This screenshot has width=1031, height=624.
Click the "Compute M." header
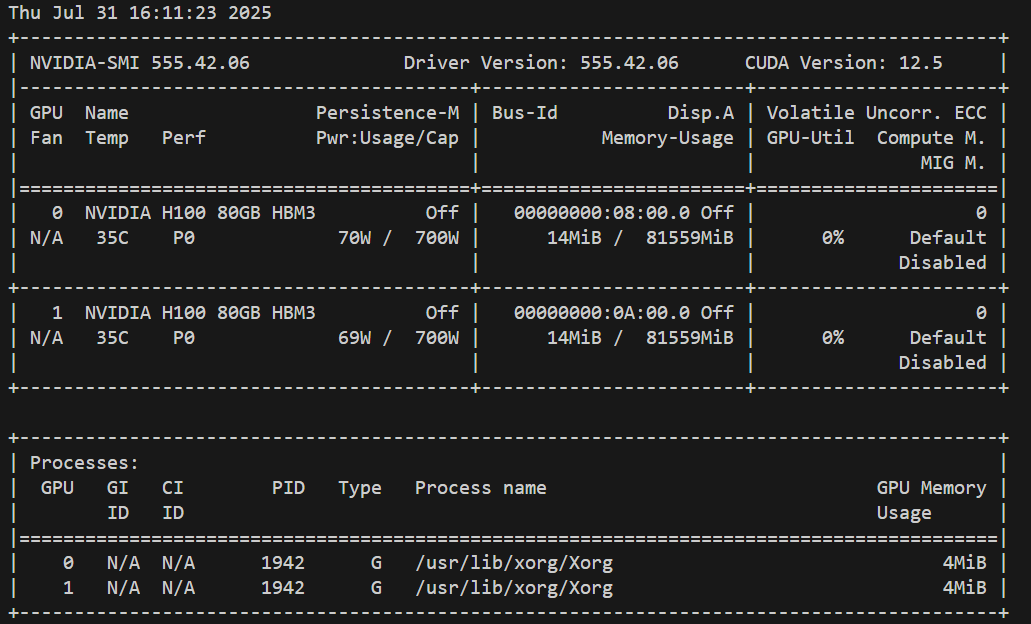[932, 138]
